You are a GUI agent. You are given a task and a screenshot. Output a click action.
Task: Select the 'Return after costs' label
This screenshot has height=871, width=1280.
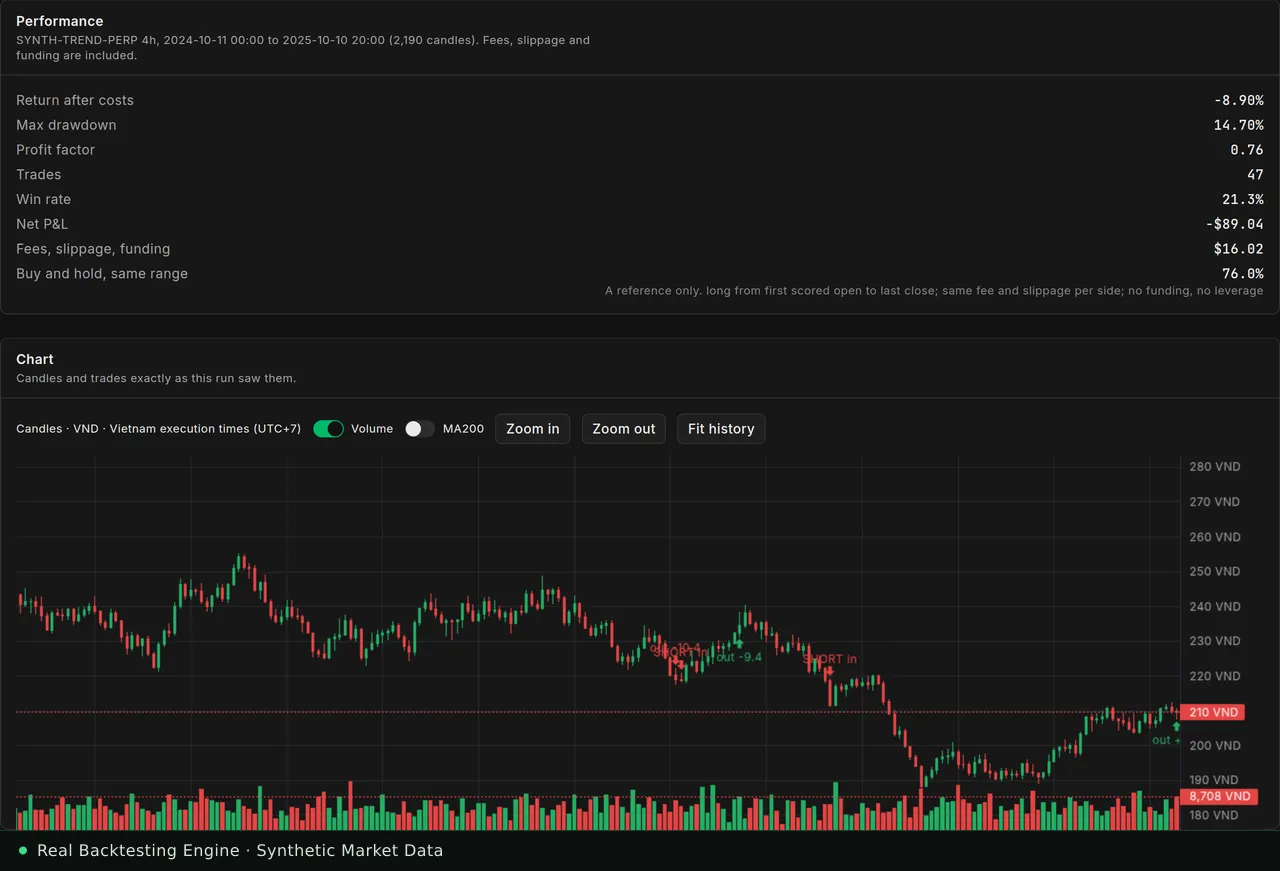pyautogui.click(x=75, y=100)
